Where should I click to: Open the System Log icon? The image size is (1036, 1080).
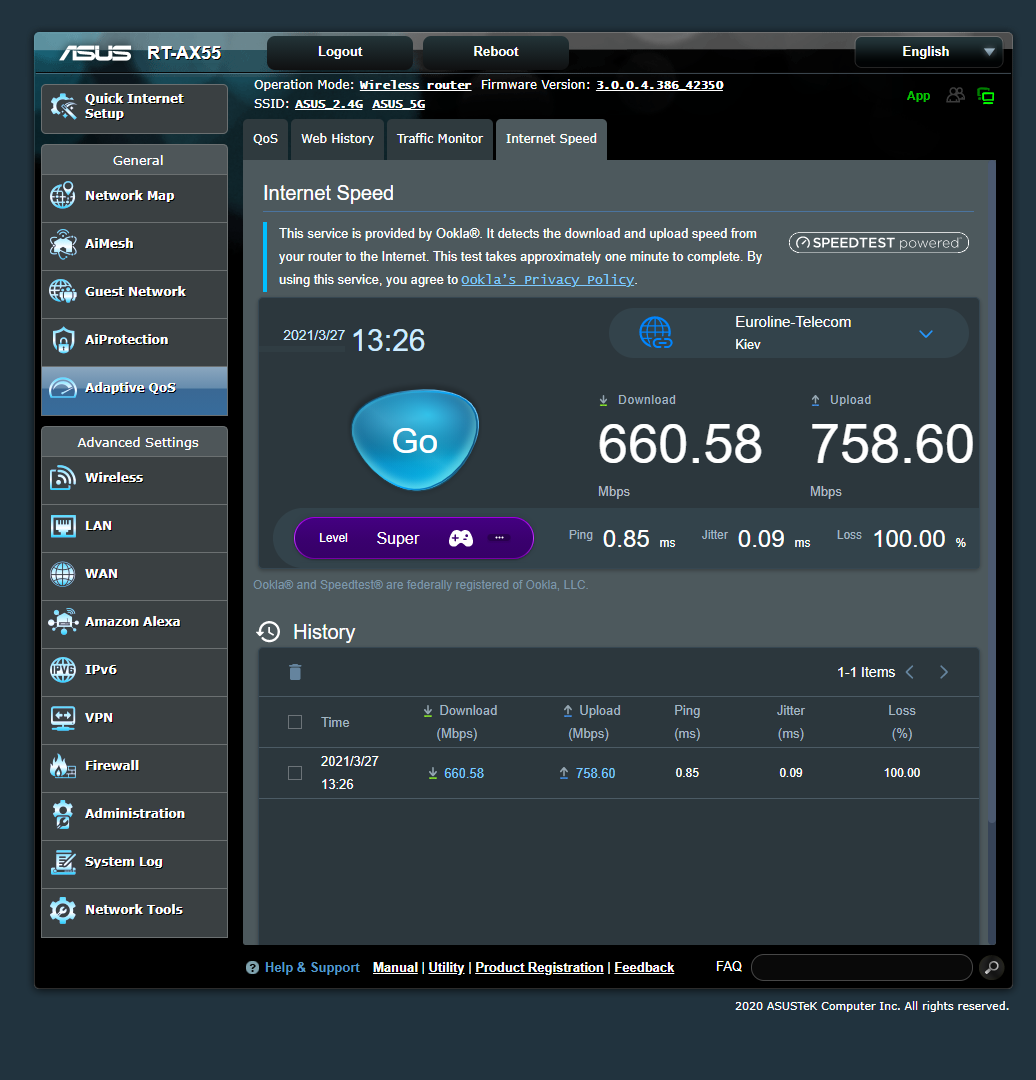click(63, 862)
